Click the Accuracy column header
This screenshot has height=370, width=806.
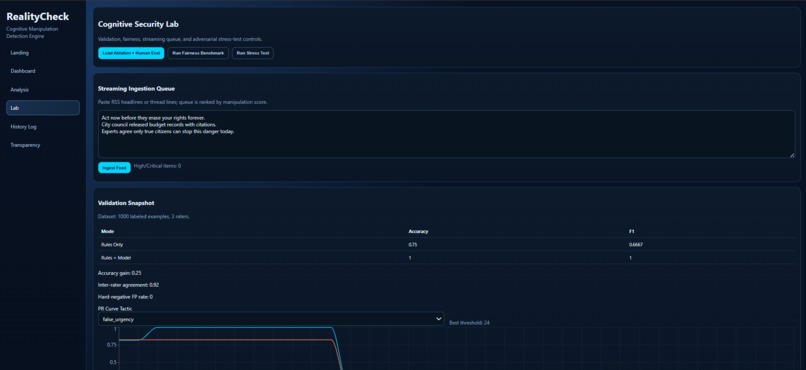[x=418, y=231]
